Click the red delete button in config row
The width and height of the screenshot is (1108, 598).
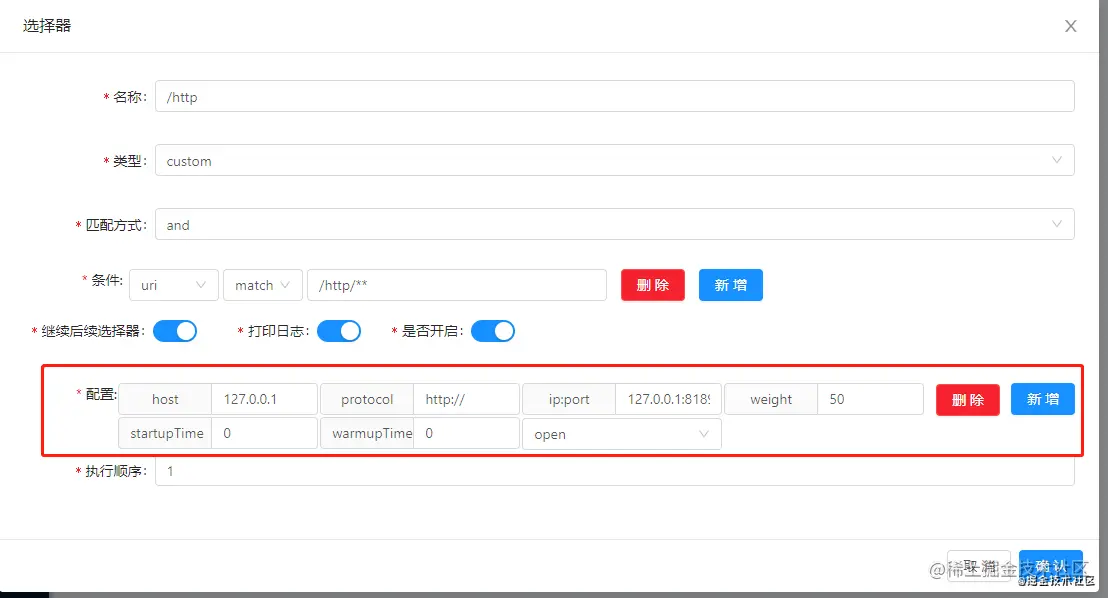coord(967,399)
